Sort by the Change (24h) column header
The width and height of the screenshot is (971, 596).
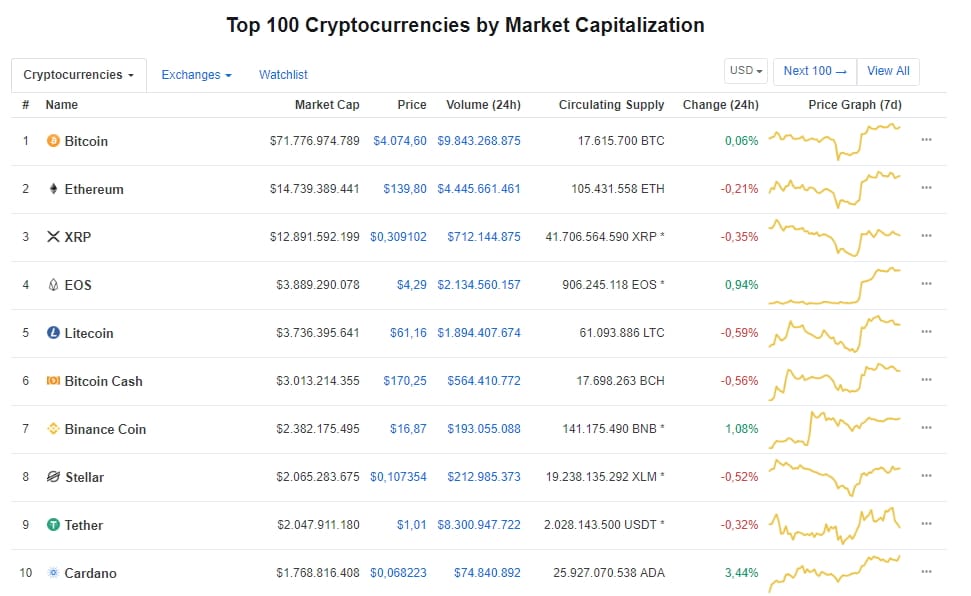point(720,105)
